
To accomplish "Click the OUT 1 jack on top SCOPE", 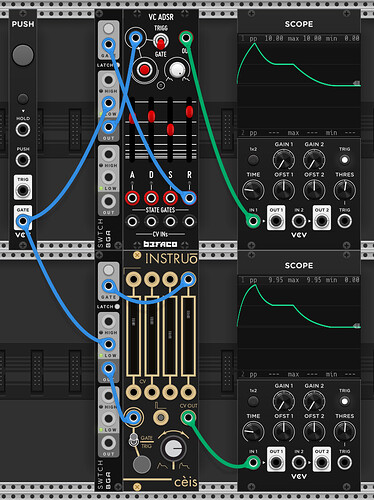I will [x=276, y=221].
